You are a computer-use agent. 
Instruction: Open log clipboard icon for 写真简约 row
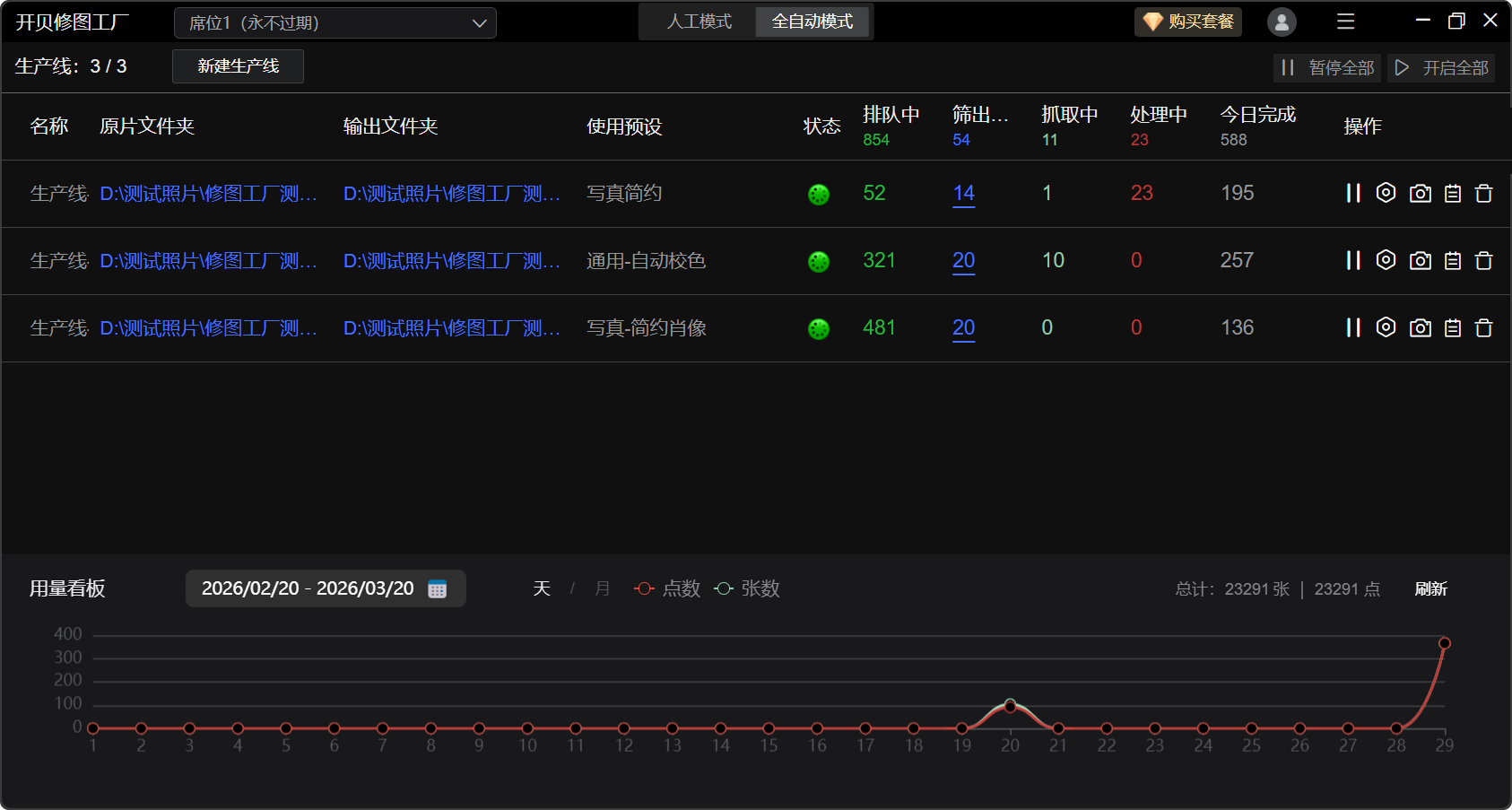point(1453,194)
